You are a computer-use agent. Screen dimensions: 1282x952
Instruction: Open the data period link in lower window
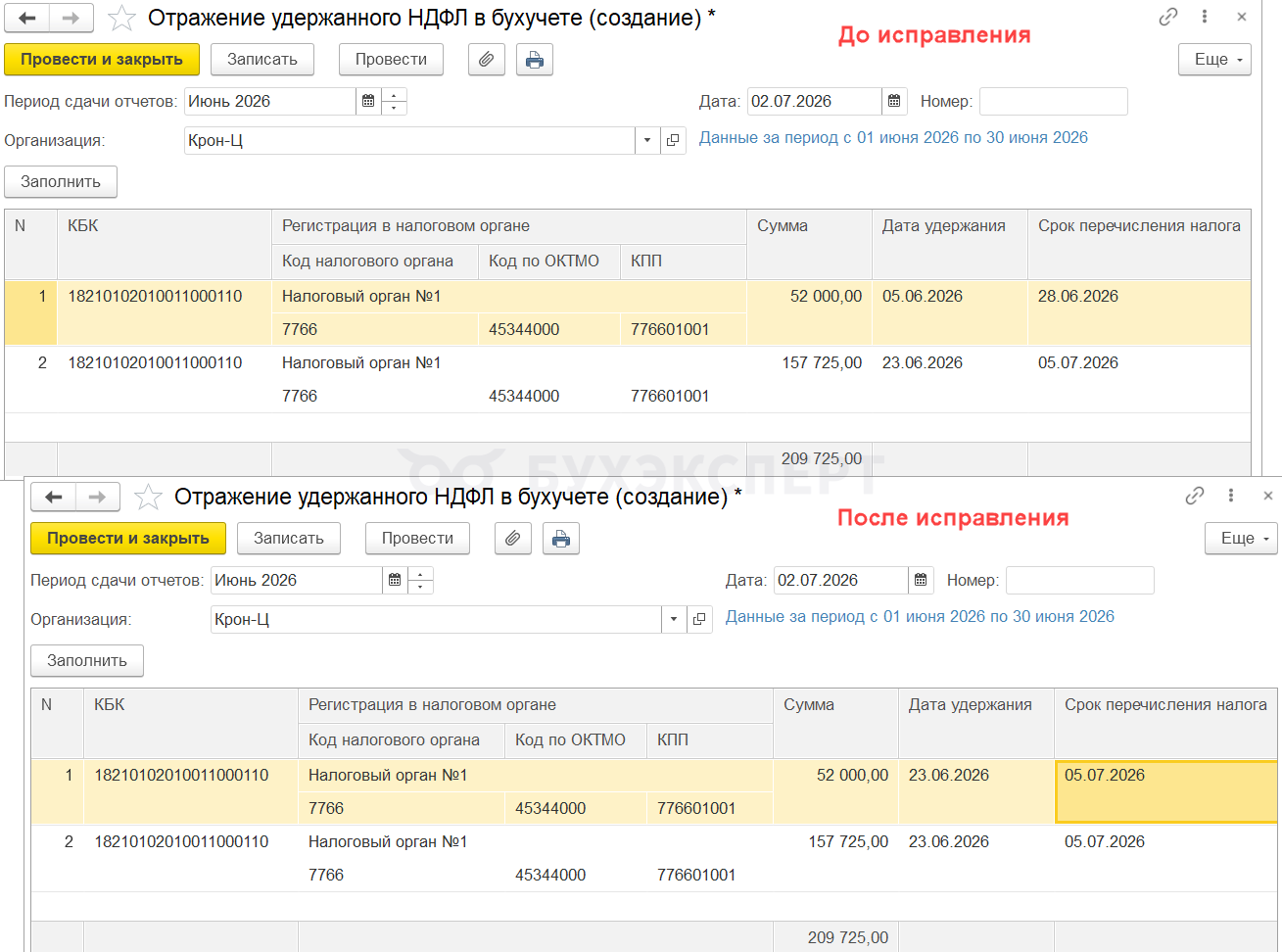tap(920, 617)
